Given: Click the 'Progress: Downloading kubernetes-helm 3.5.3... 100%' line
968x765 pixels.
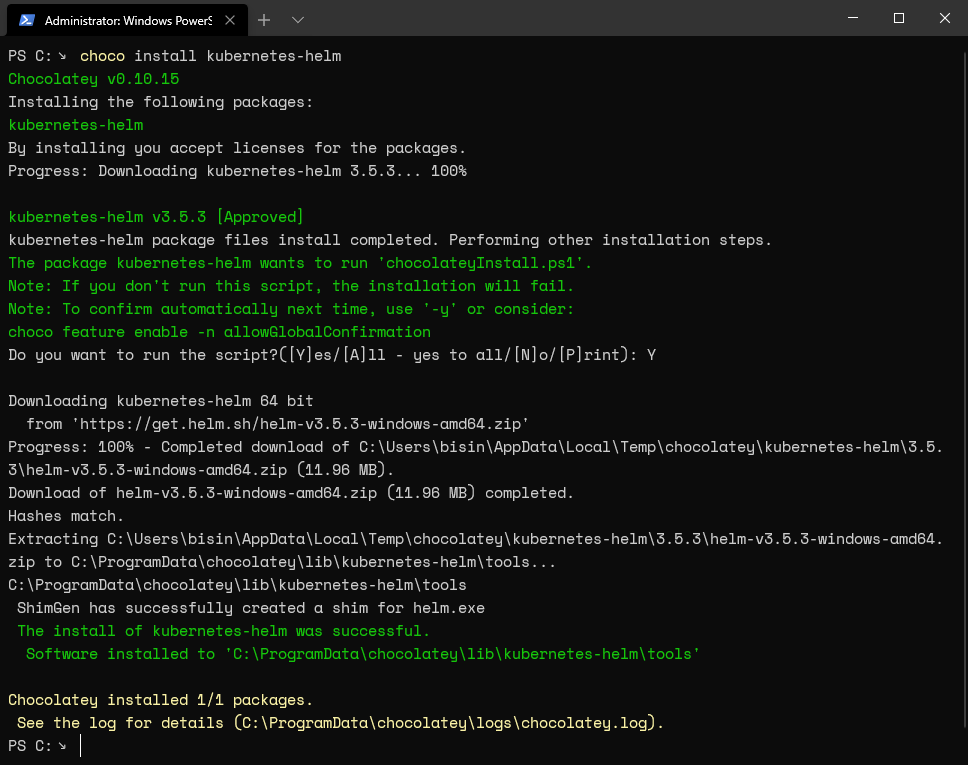Looking at the screenshot, I should tap(238, 171).
